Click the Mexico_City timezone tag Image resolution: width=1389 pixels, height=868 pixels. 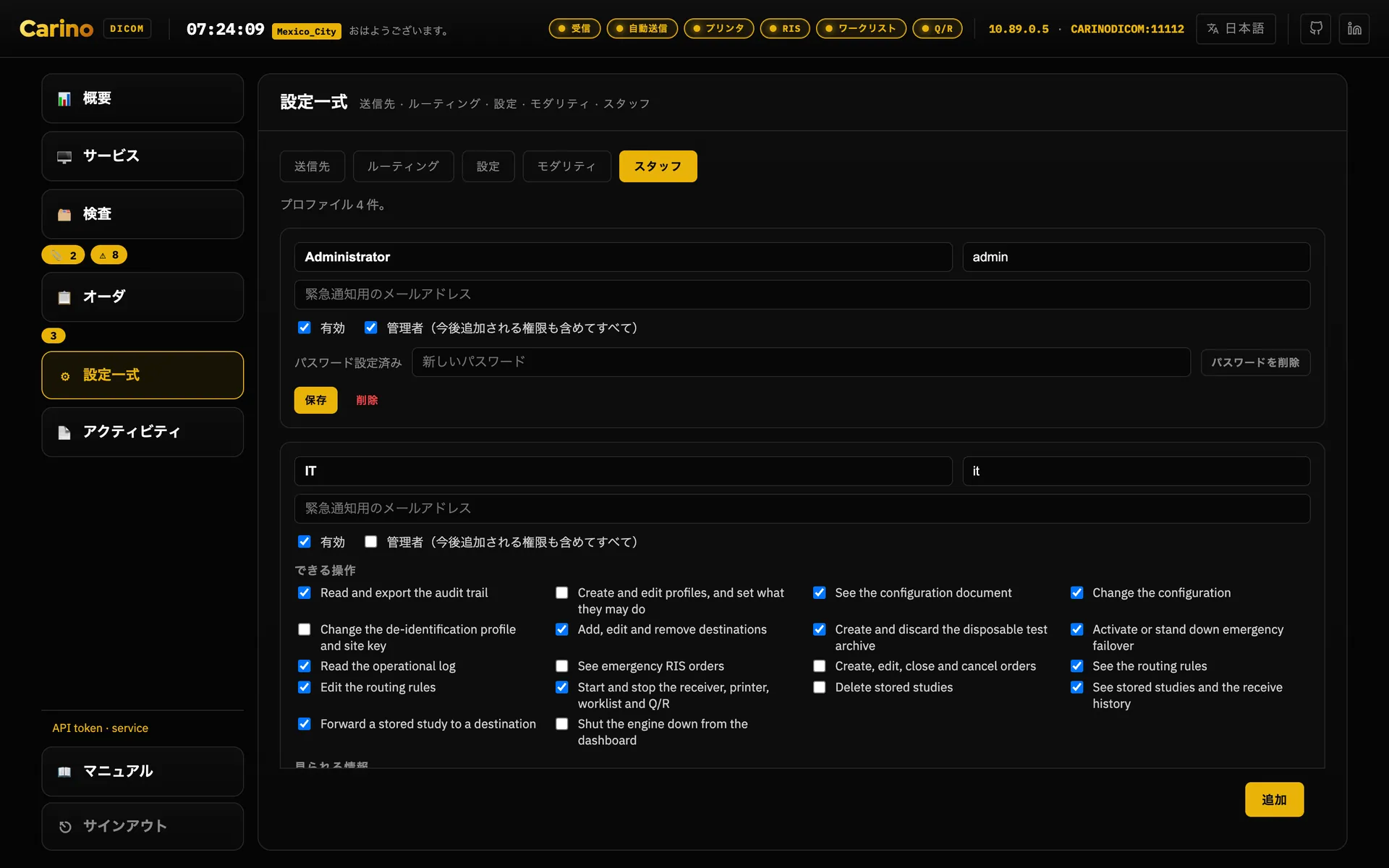(x=306, y=31)
